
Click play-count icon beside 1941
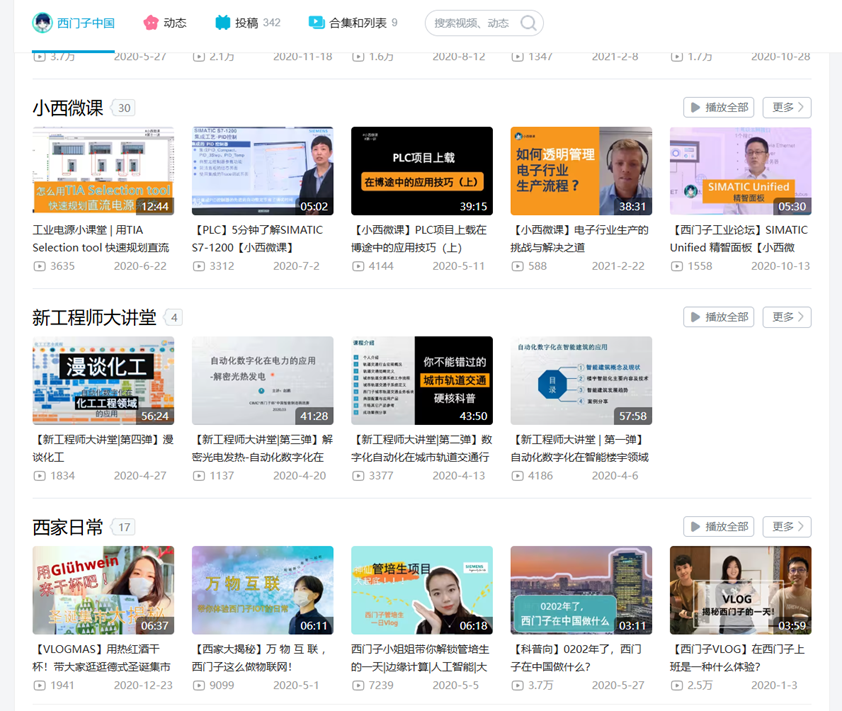coord(40,685)
